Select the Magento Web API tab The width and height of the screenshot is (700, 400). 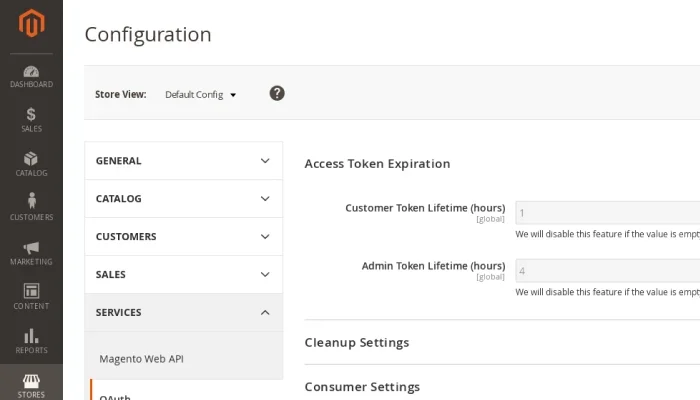point(141,359)
